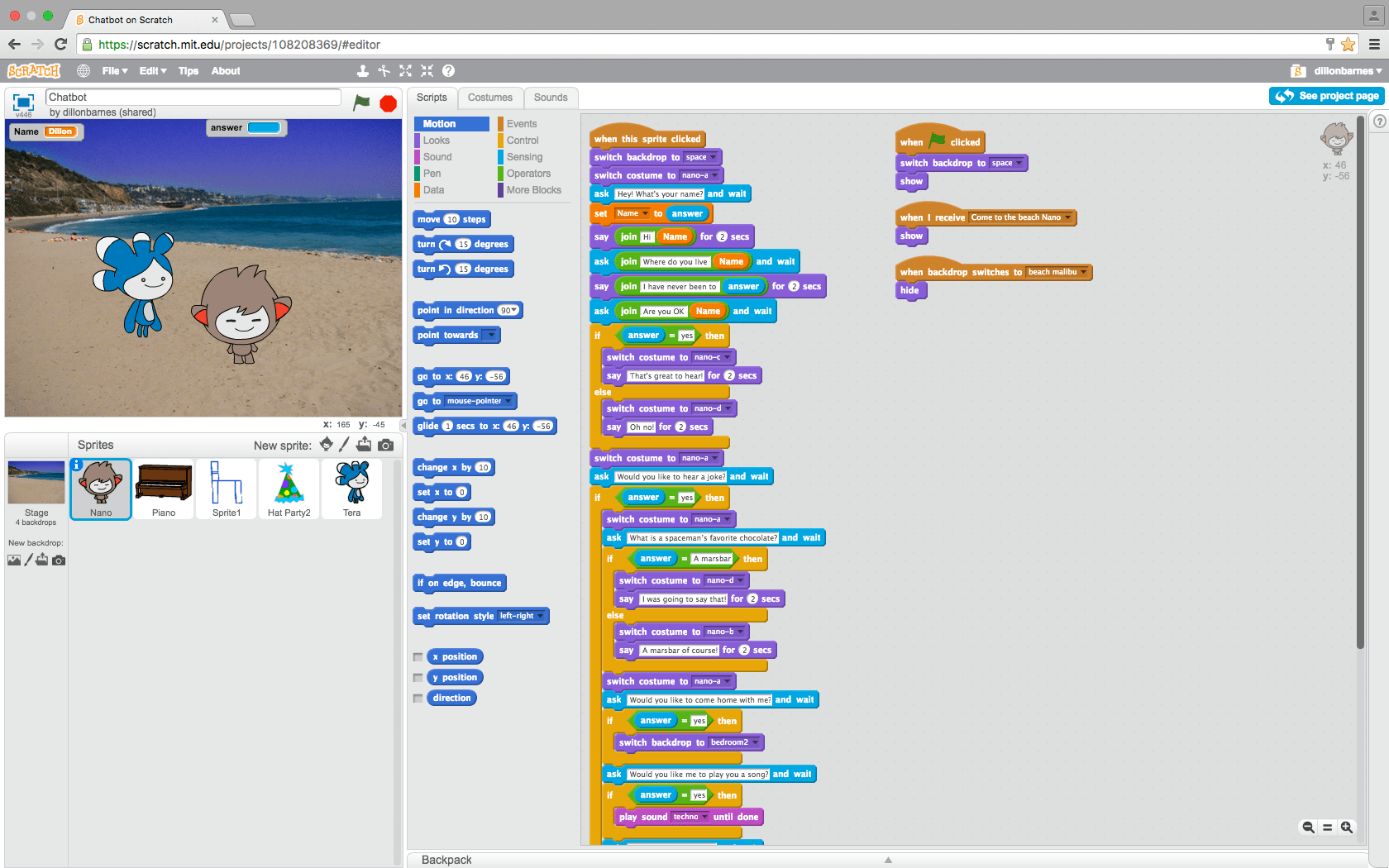Zoom in on the scripts area
1389x868 pixels.
(1348, 827)
